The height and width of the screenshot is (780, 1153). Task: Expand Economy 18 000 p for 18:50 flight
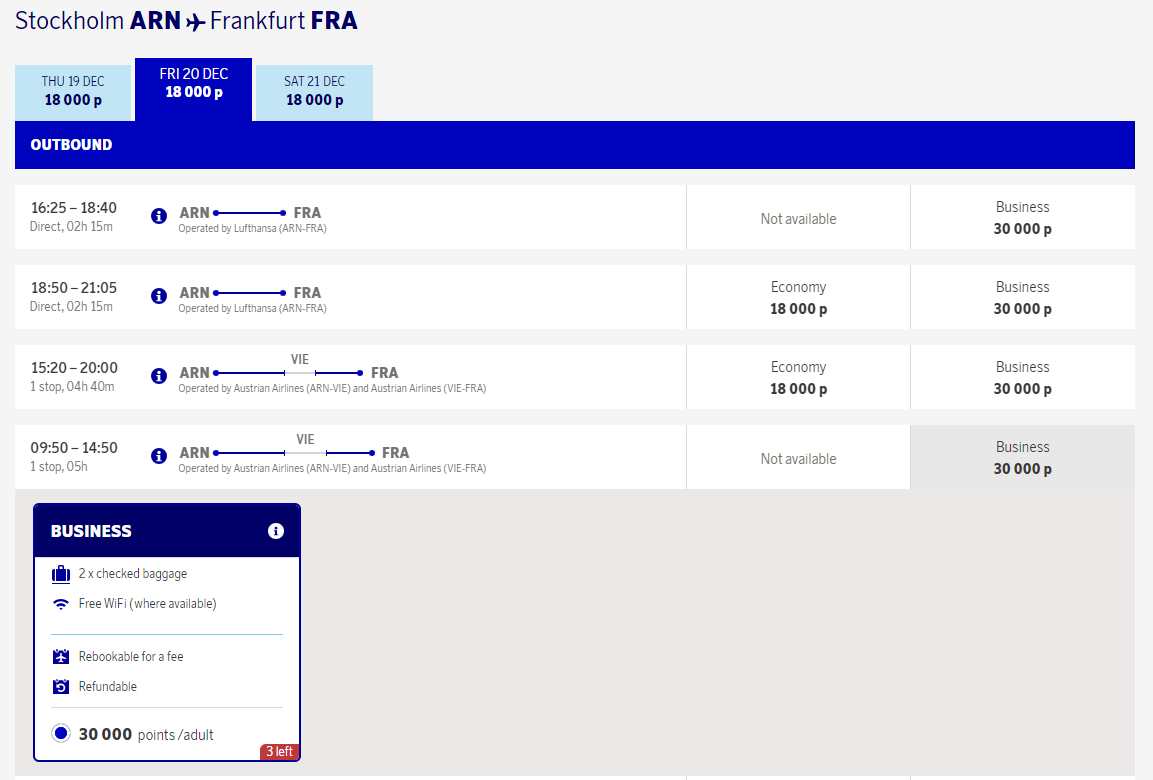point(798,297)
